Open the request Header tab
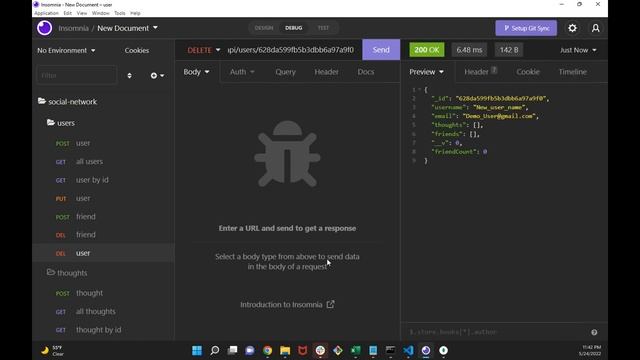640x360 pixels. (326, 72)
